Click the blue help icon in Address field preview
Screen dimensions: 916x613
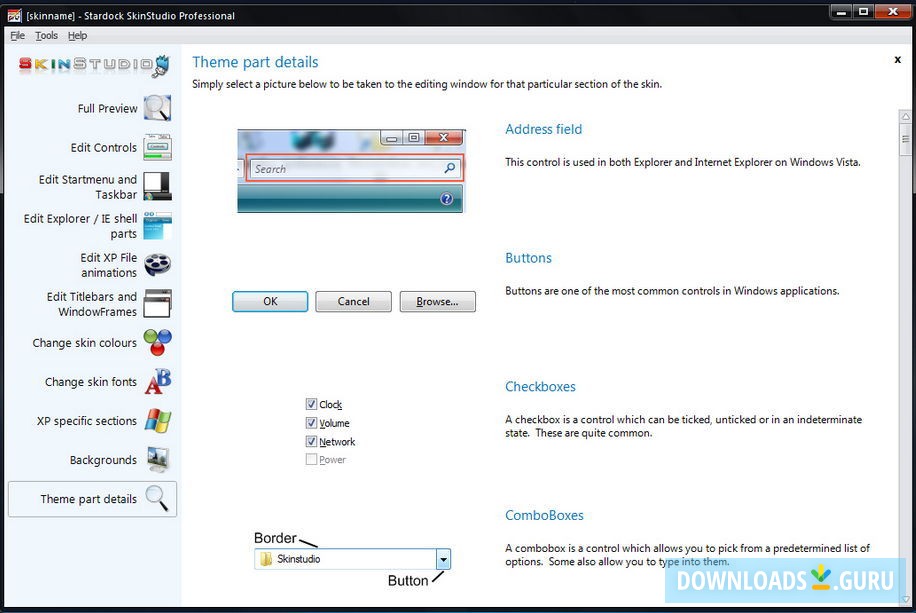tap(446, 199)
